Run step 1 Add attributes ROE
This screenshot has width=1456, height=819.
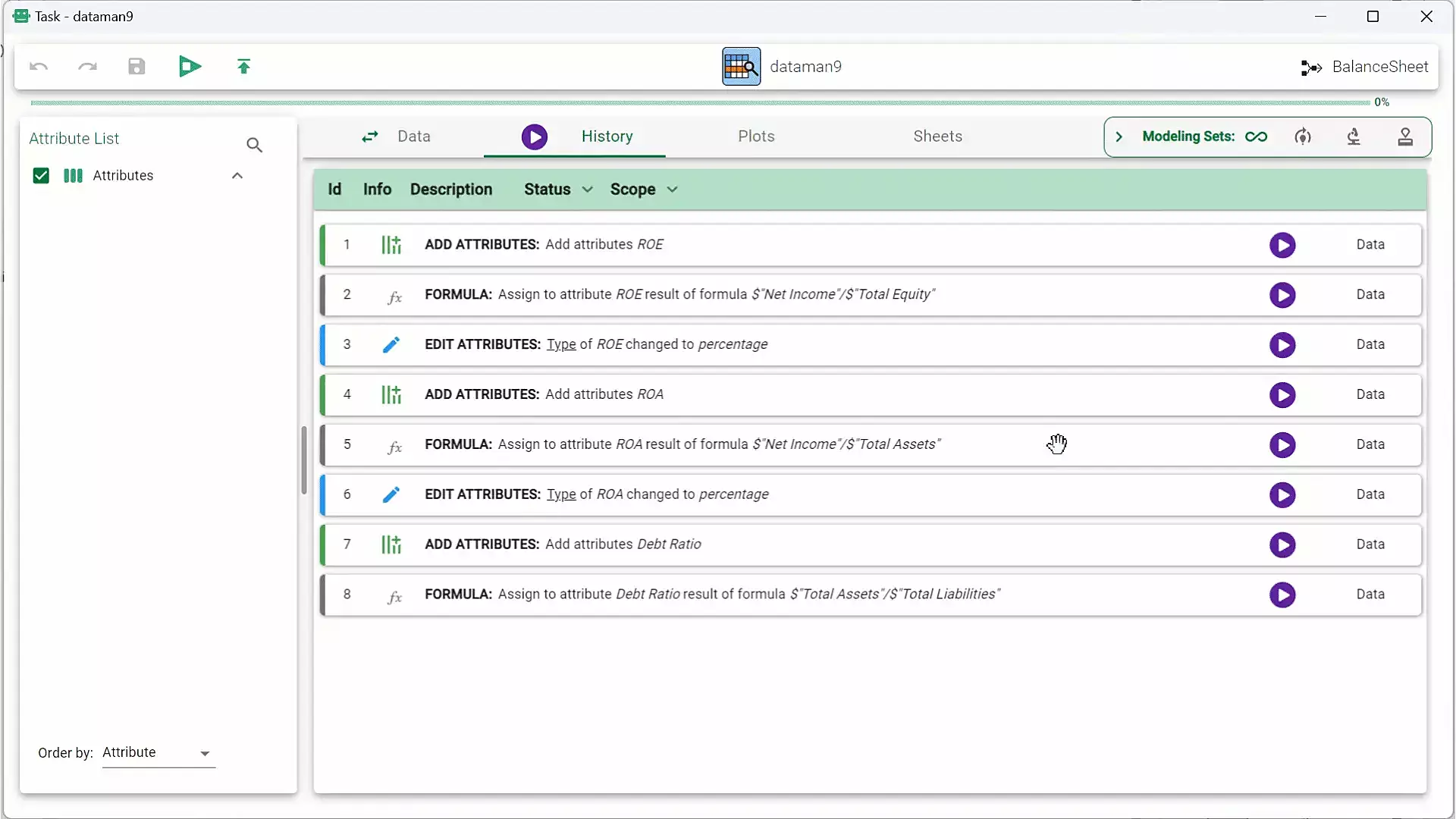[1282, 245]
